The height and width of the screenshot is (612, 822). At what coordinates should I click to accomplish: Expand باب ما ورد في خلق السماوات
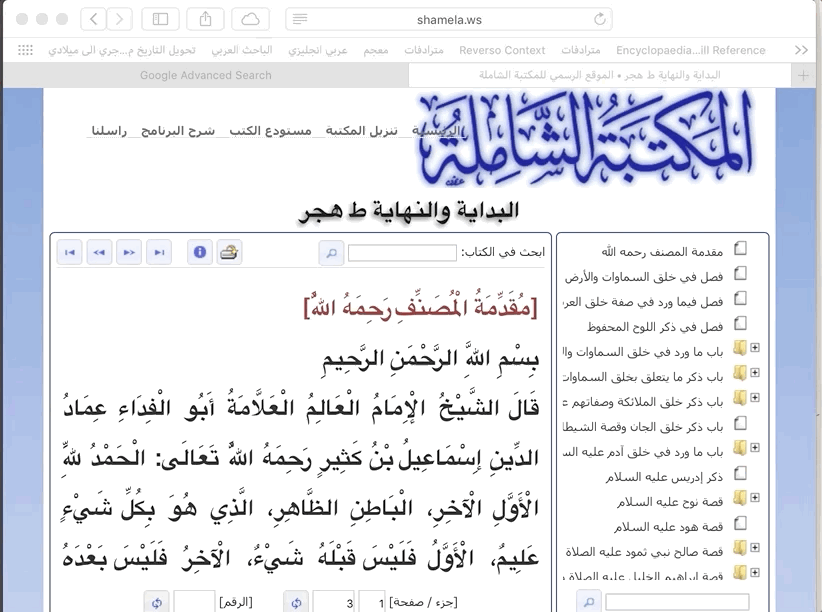pos(755,347)
